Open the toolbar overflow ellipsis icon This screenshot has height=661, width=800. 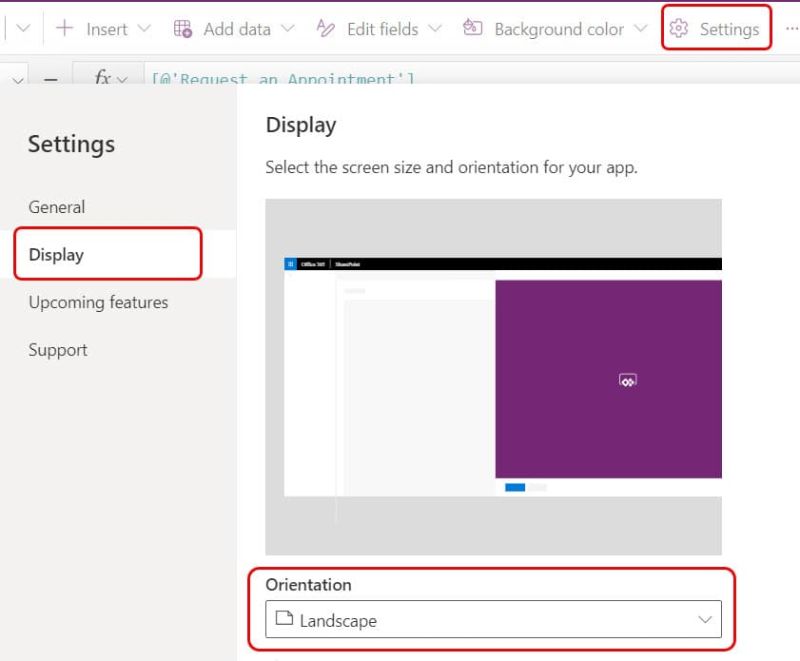point(790,29)
